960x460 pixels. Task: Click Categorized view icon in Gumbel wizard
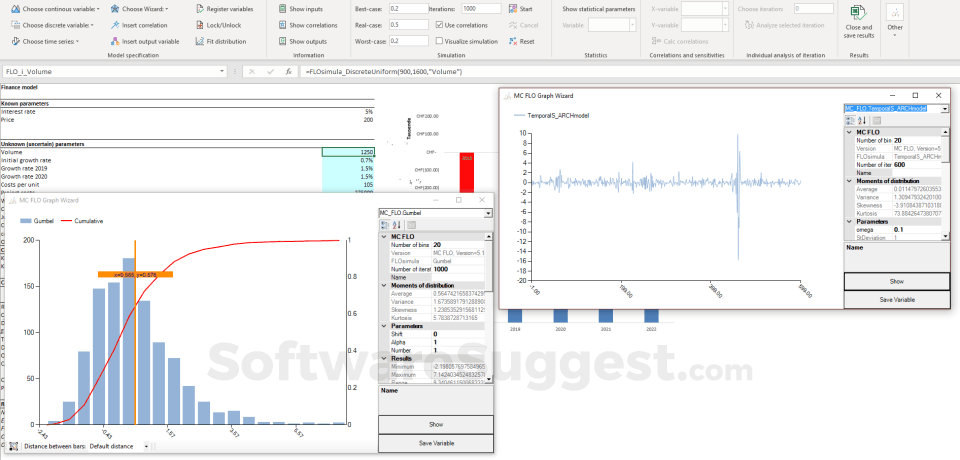(x=384, y=225)
